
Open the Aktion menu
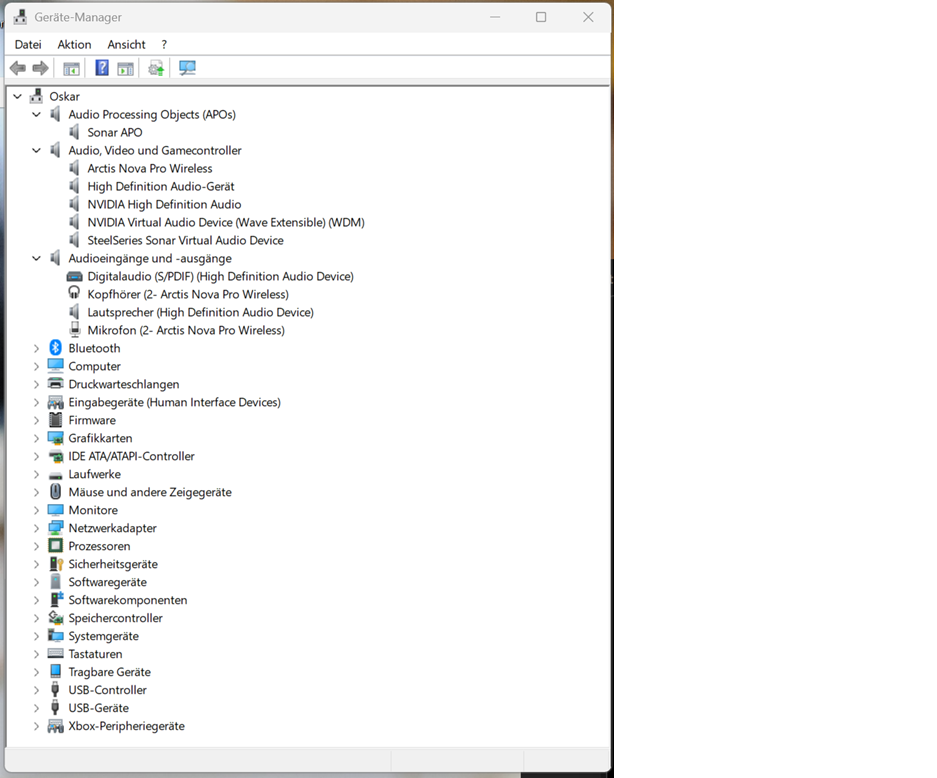(74, 44)
